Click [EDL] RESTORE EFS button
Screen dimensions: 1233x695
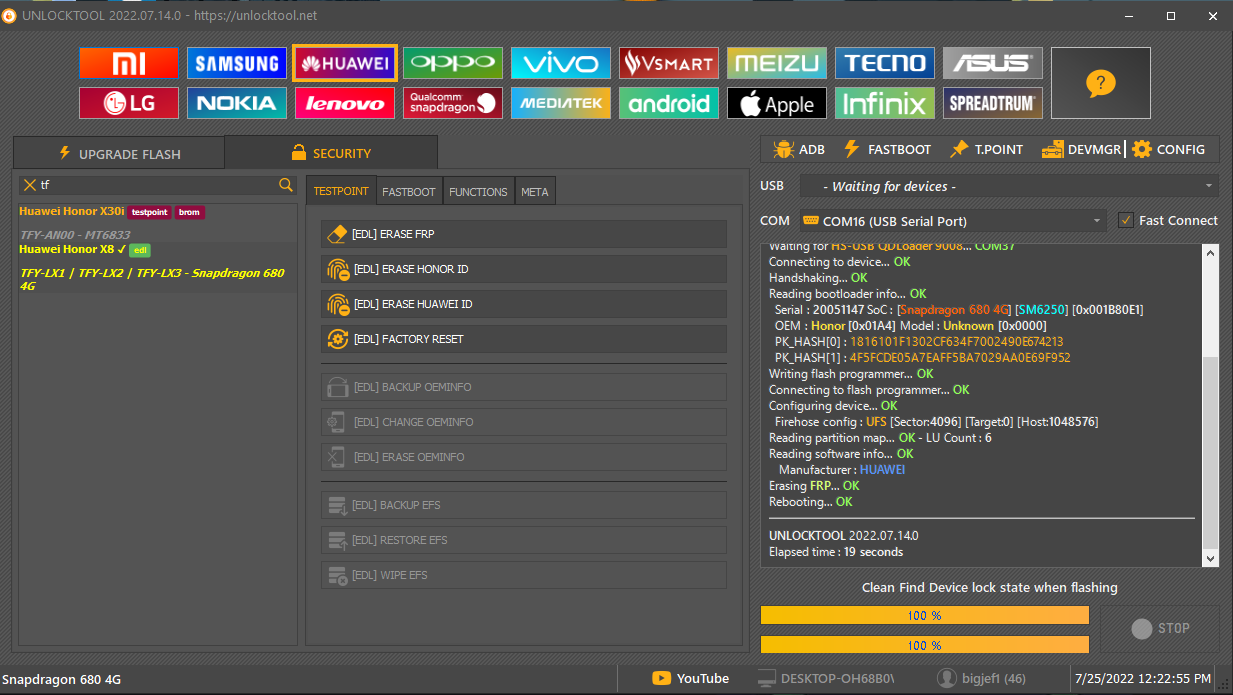click(524, 540)
